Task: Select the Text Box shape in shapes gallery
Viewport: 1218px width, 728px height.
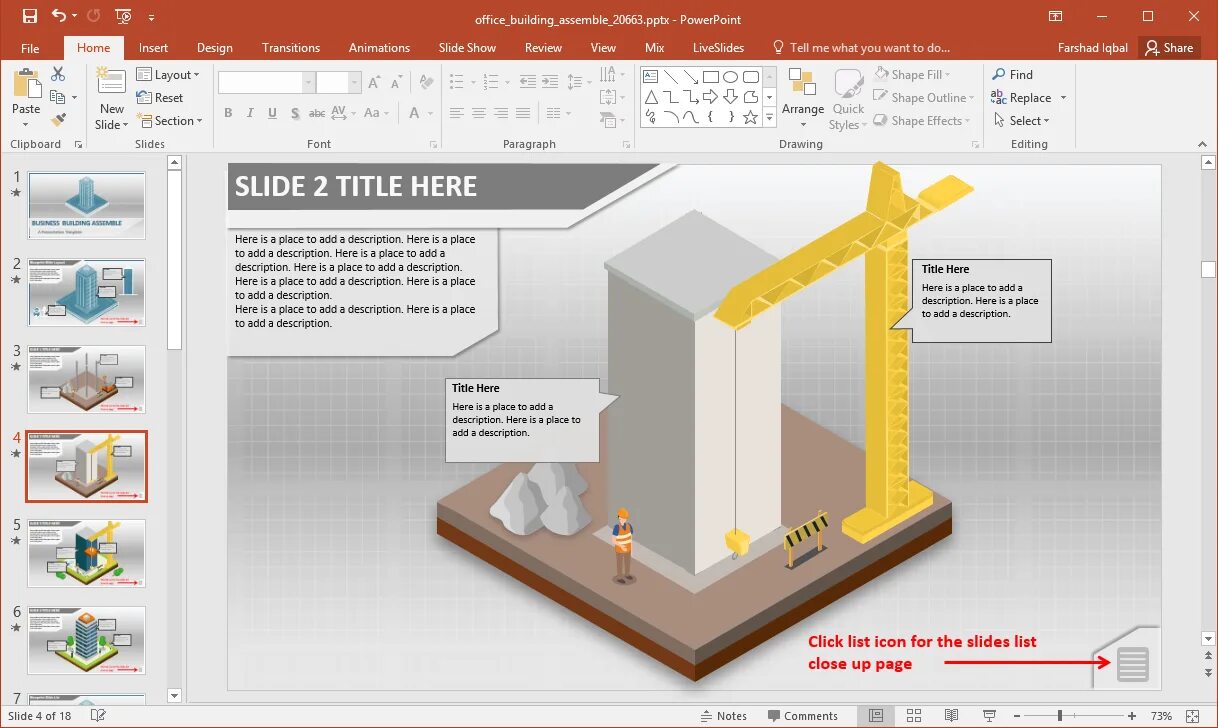Action: 651,76
